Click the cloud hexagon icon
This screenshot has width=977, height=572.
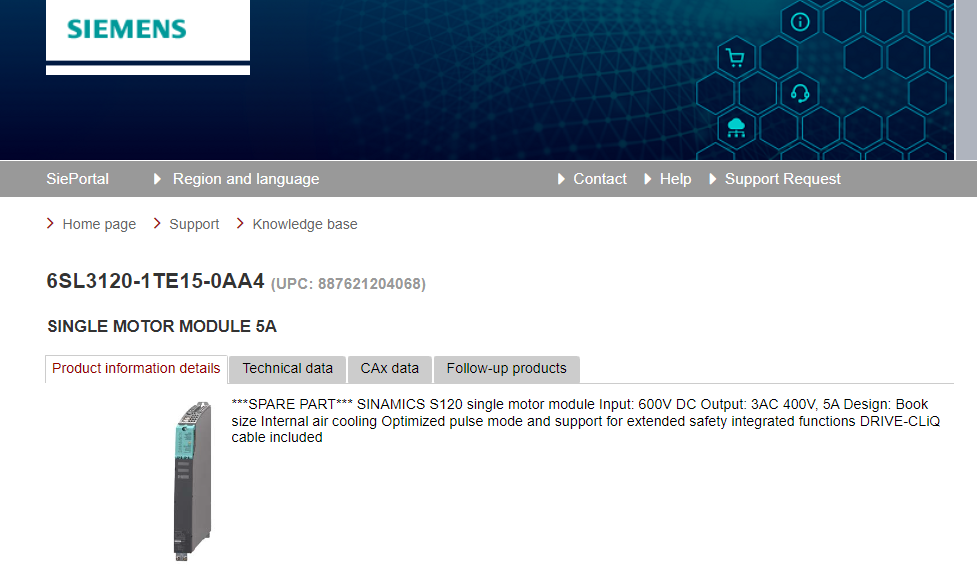(x=736, y=127)
